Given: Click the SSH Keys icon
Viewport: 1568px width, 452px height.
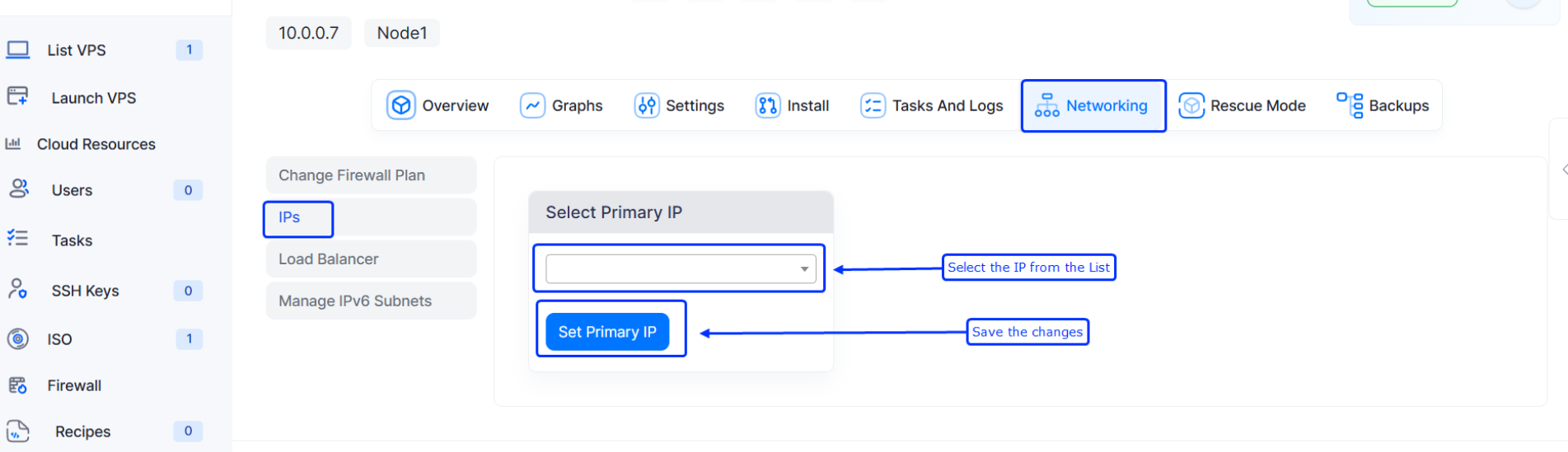Looking at the screenshot, I should pyautogui.click(x=18, y=290).
